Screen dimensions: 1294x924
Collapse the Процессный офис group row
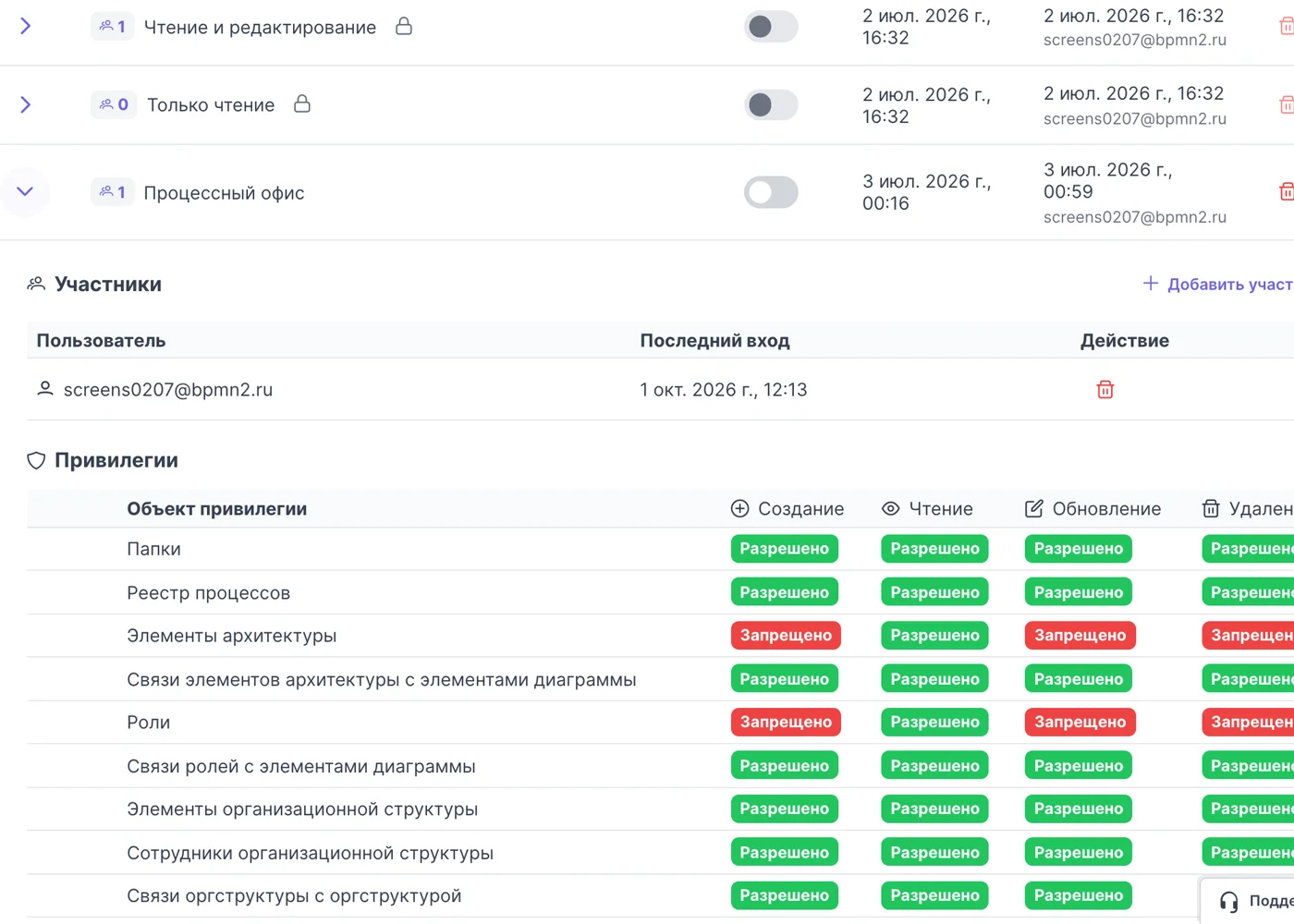click(25, 192)
